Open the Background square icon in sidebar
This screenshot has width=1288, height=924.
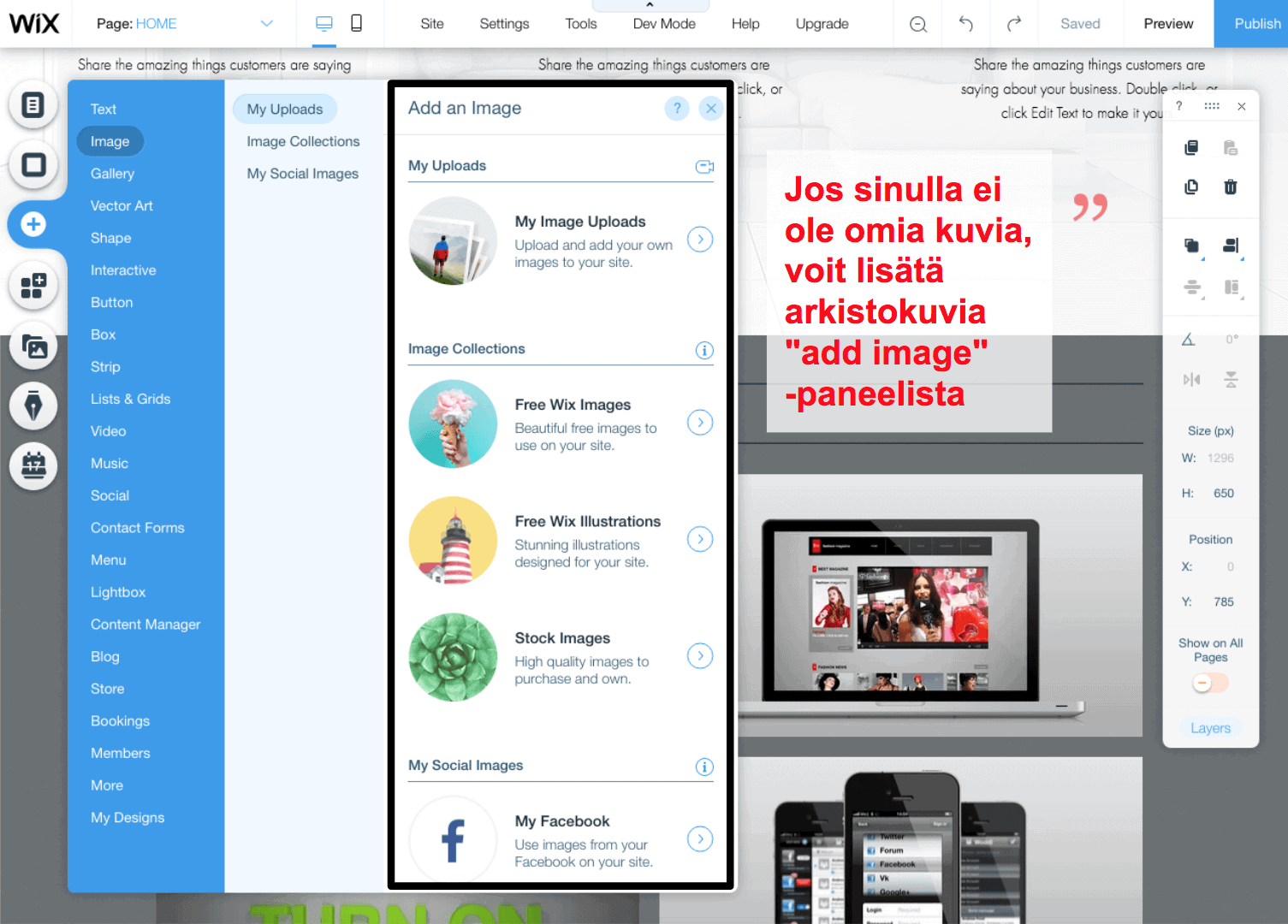coord(33,164)
